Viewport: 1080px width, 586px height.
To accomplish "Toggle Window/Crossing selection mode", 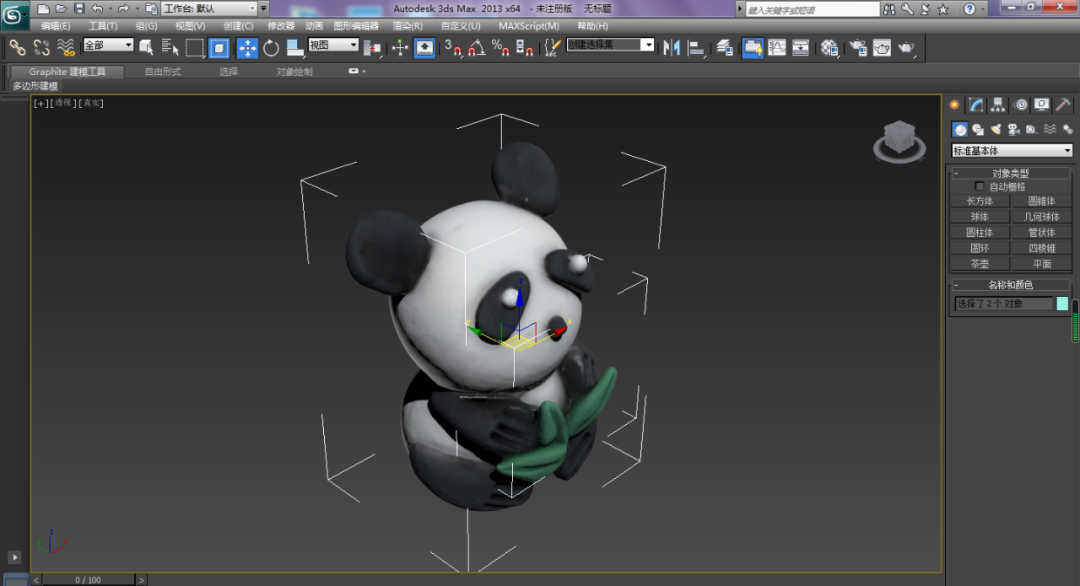I will tap(219, 48).
